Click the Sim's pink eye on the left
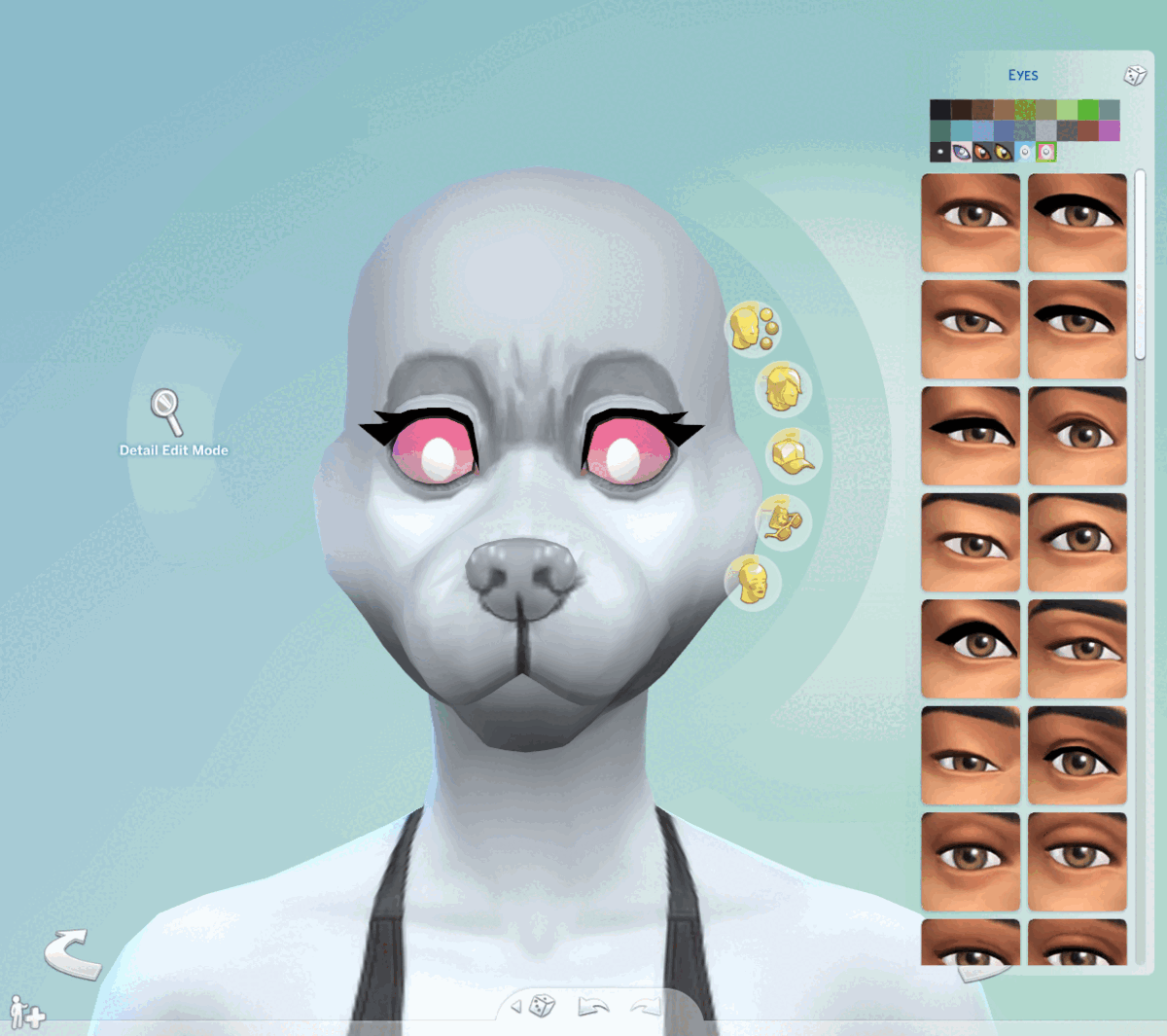 (x=436, y=452)
